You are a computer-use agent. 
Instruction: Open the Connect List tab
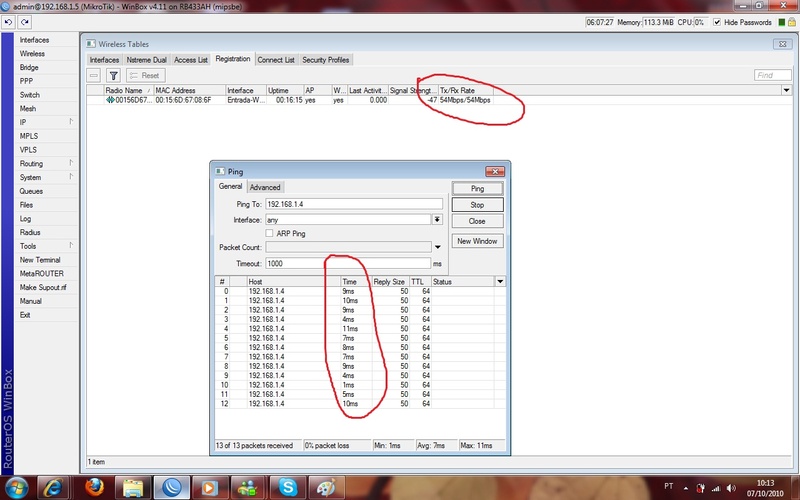[276, 60]
